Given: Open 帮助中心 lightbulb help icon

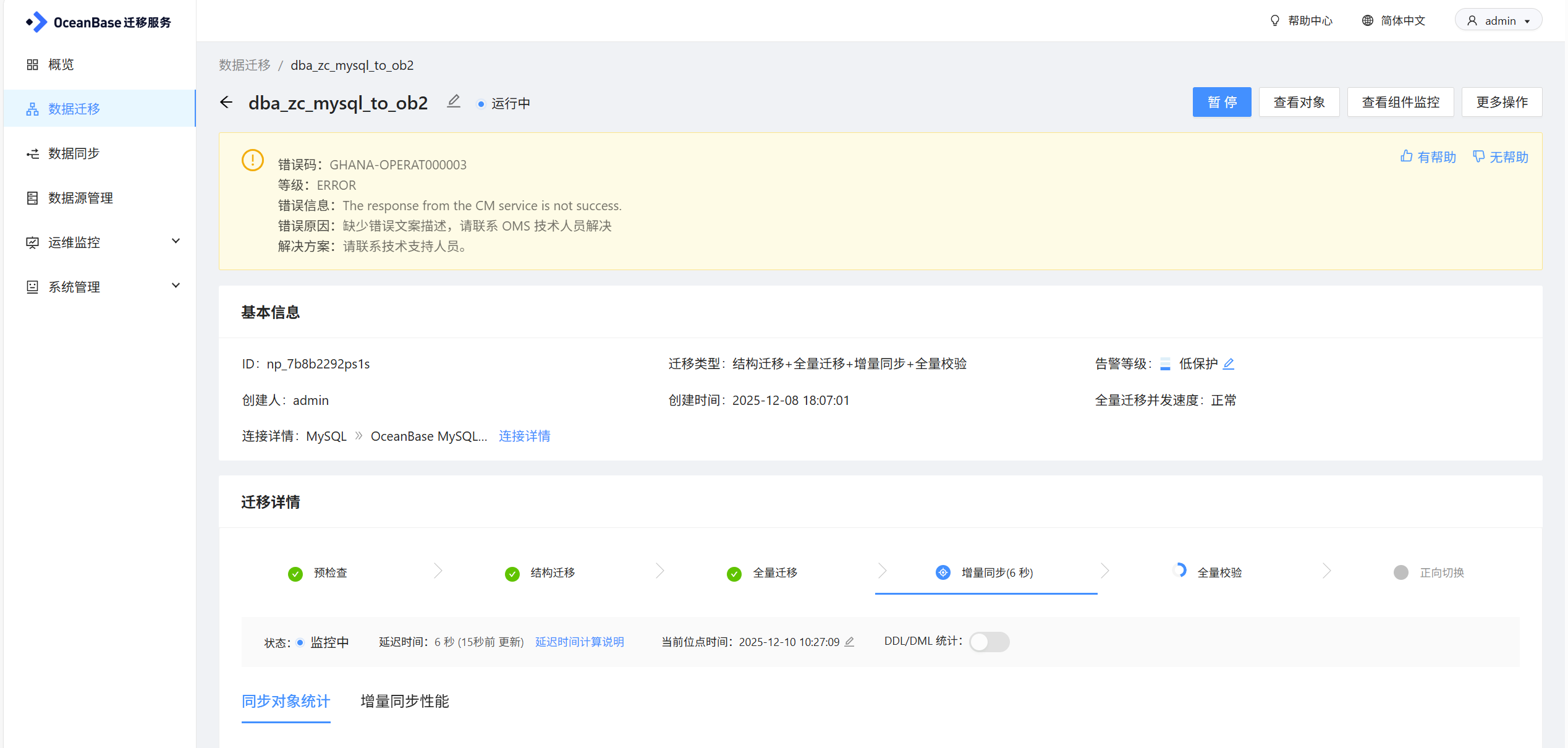Looking at the screenshot, I should [x=1274, y=21].
